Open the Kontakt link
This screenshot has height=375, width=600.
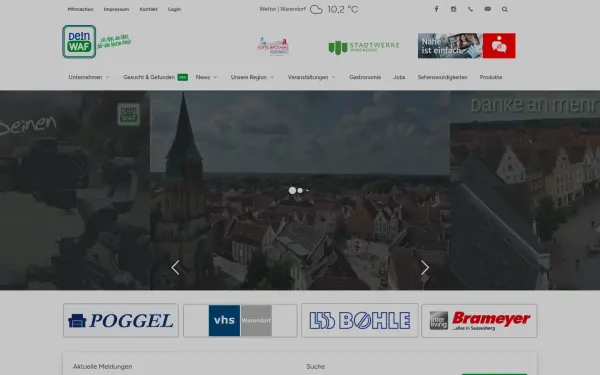(x=148, y=9)
